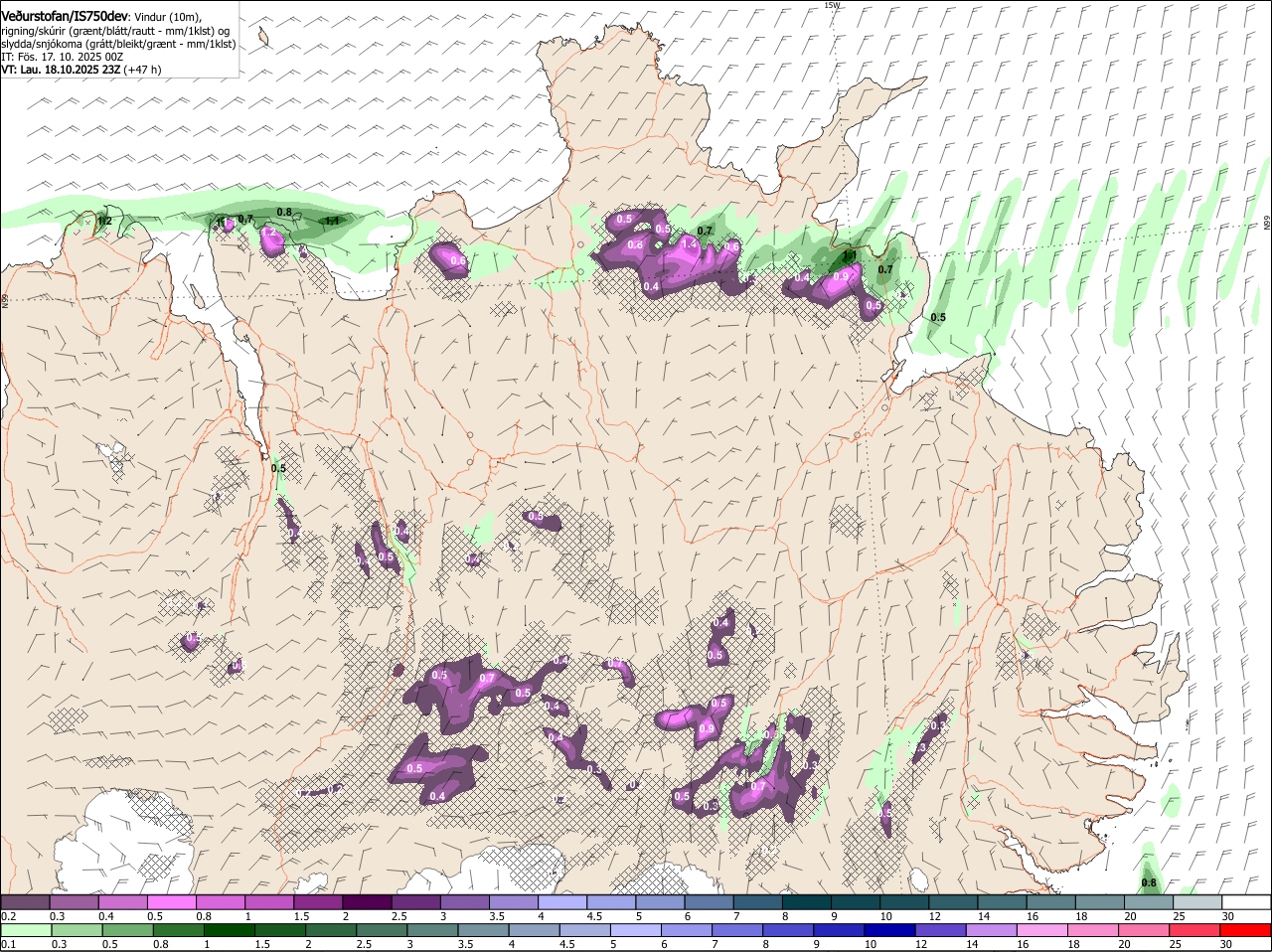
Task: Click the lower legend swatch between 0.1 and 0.3
Action: click(26, 930)
